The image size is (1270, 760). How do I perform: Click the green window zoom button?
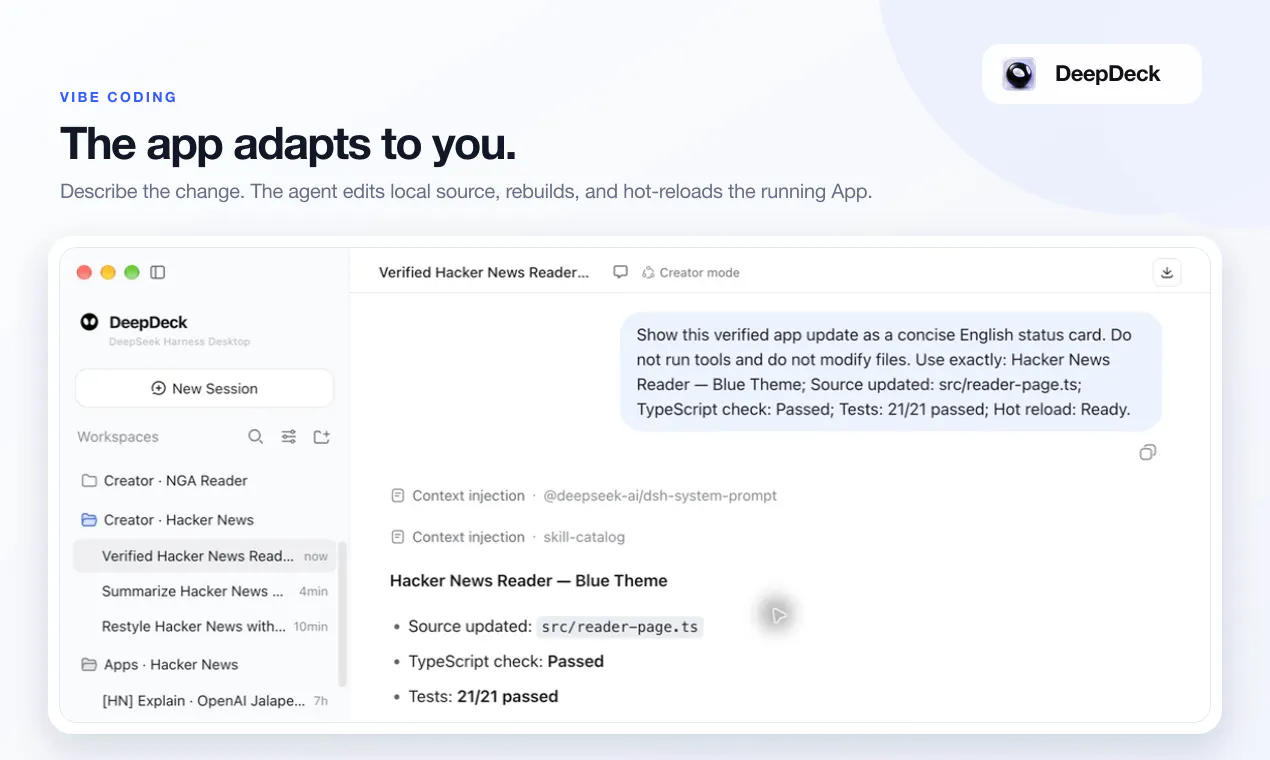[132, 272]
